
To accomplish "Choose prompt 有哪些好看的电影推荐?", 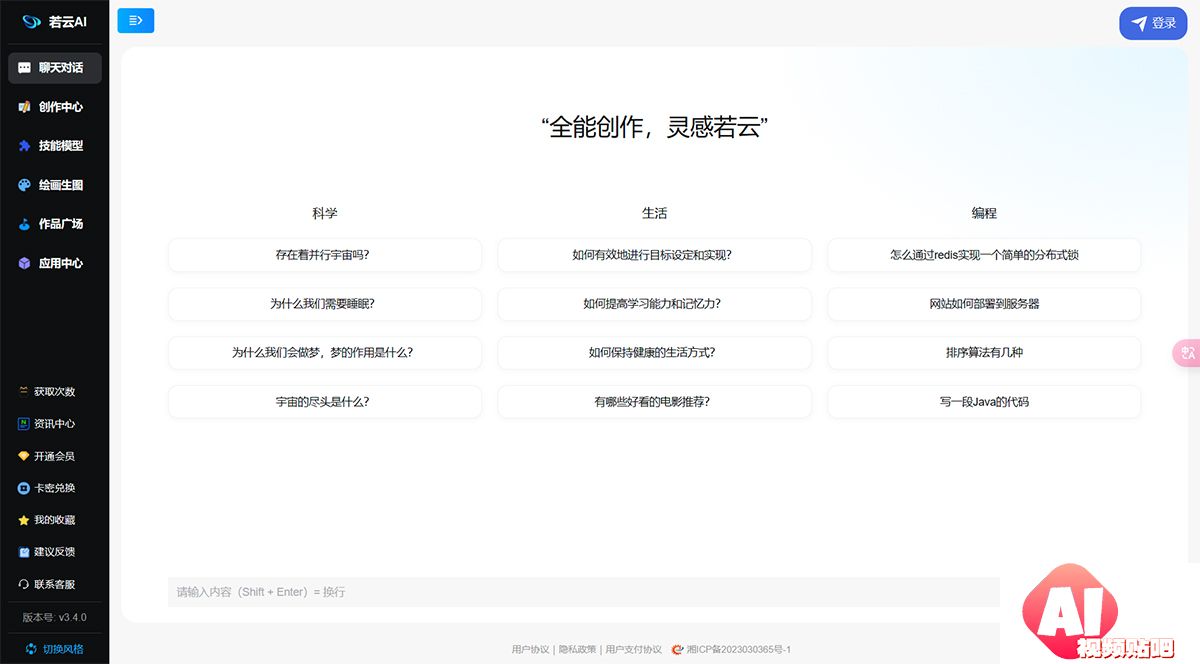I will click(x=654, y=402).
